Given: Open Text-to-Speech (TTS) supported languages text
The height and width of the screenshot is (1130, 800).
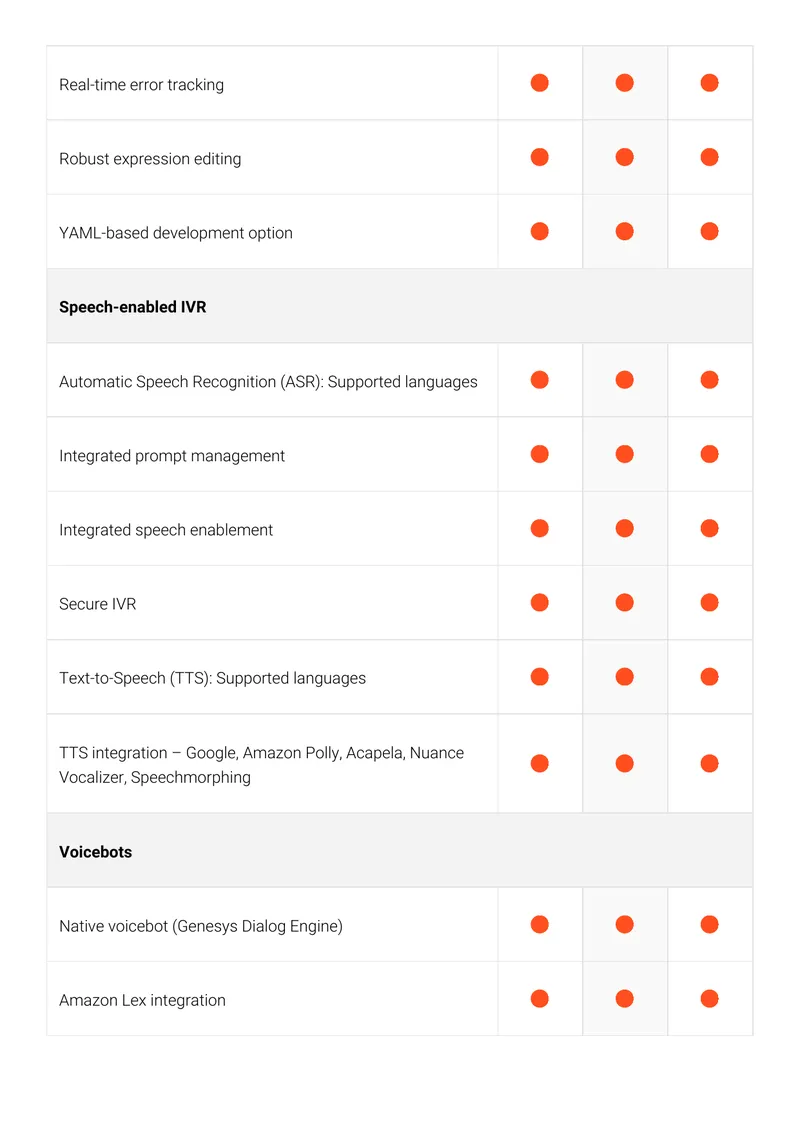Looking at the screenshot, I should coord(213,679).
